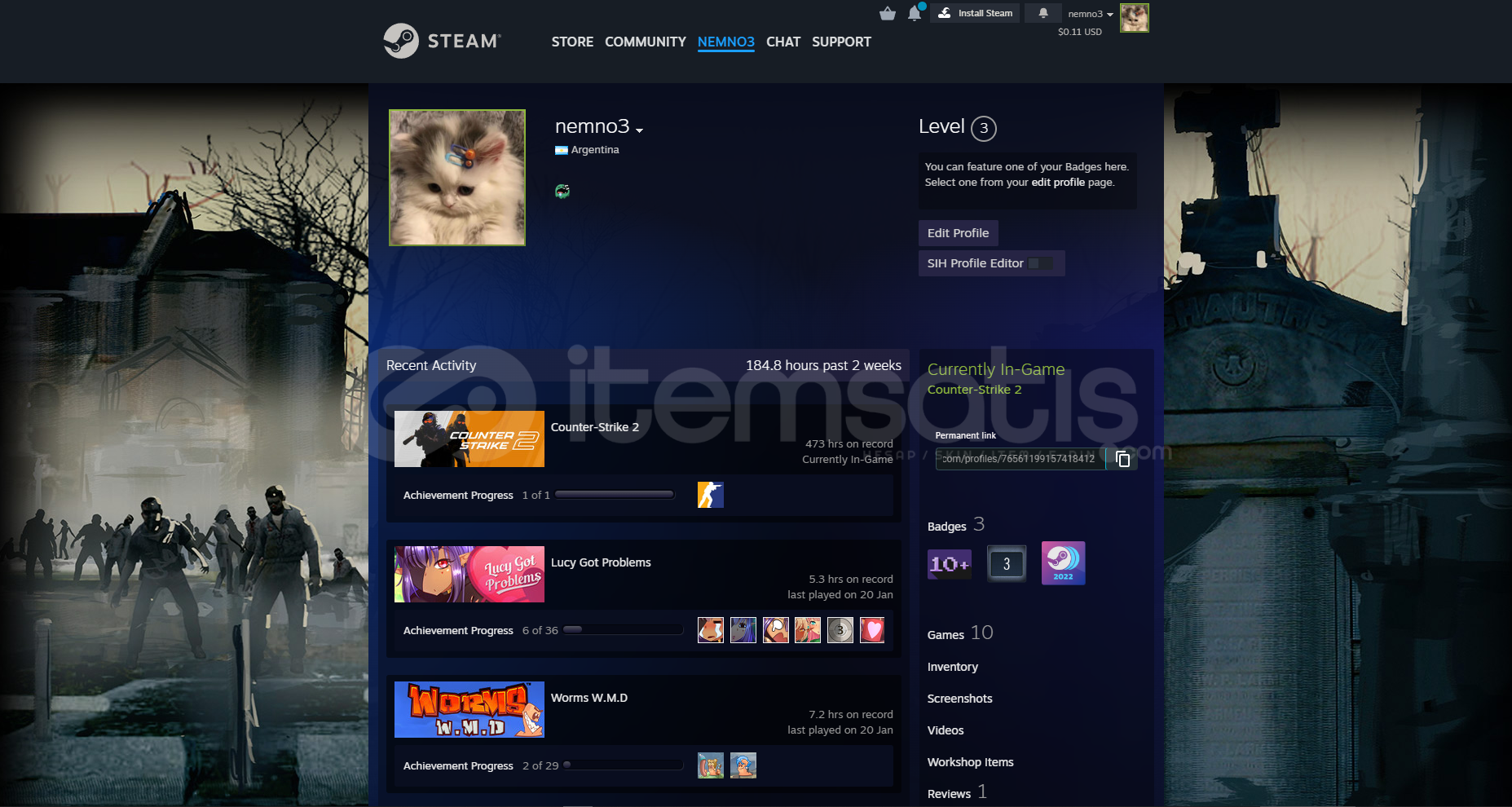This screenshot has height=807, width=1512.
Task: Toggle the SIH Profile Editor switch
Action: point(1039,263)
